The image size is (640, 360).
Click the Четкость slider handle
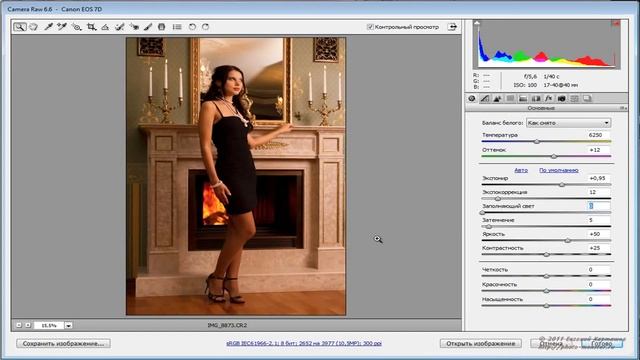tap(547, 276)
